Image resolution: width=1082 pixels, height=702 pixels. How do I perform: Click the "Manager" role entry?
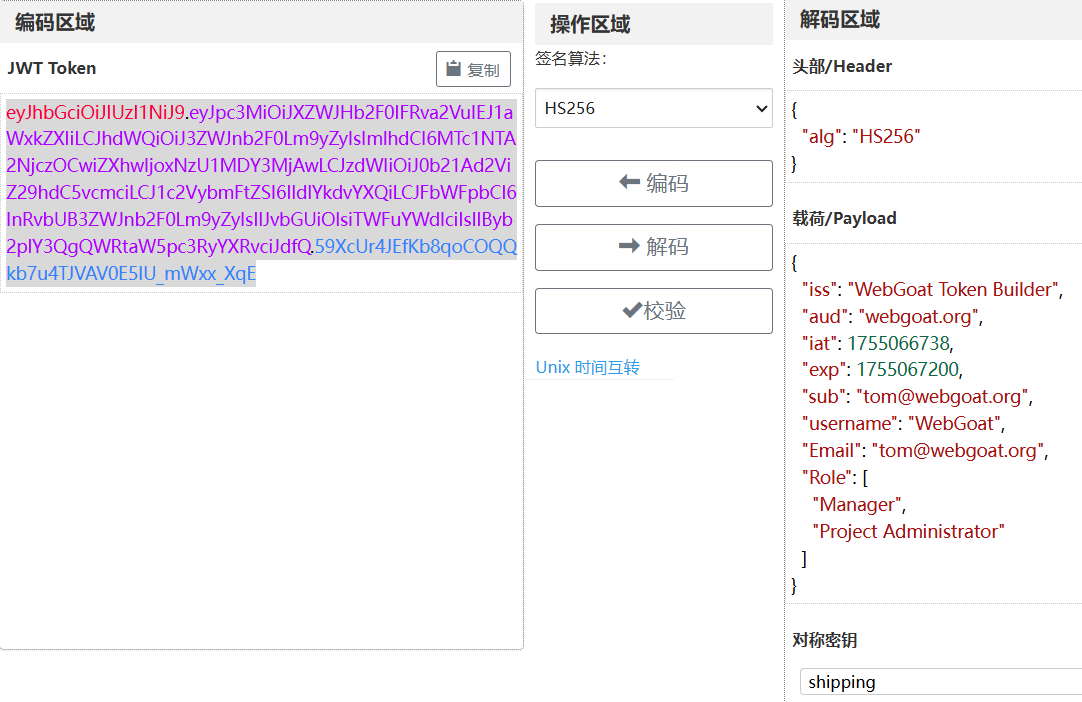click(858, 505)
